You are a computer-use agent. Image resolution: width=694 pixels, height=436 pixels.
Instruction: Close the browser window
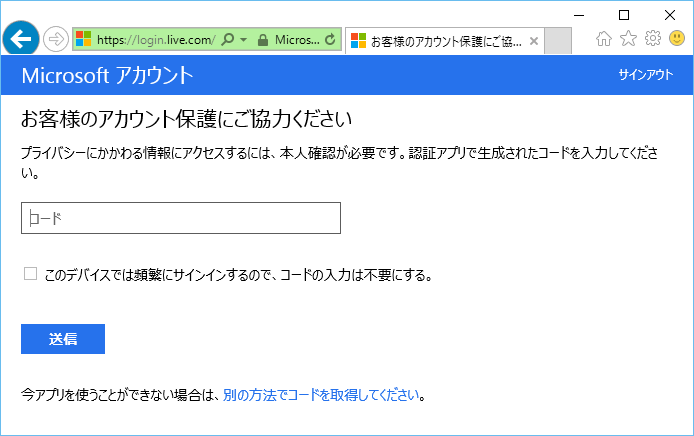670,15
